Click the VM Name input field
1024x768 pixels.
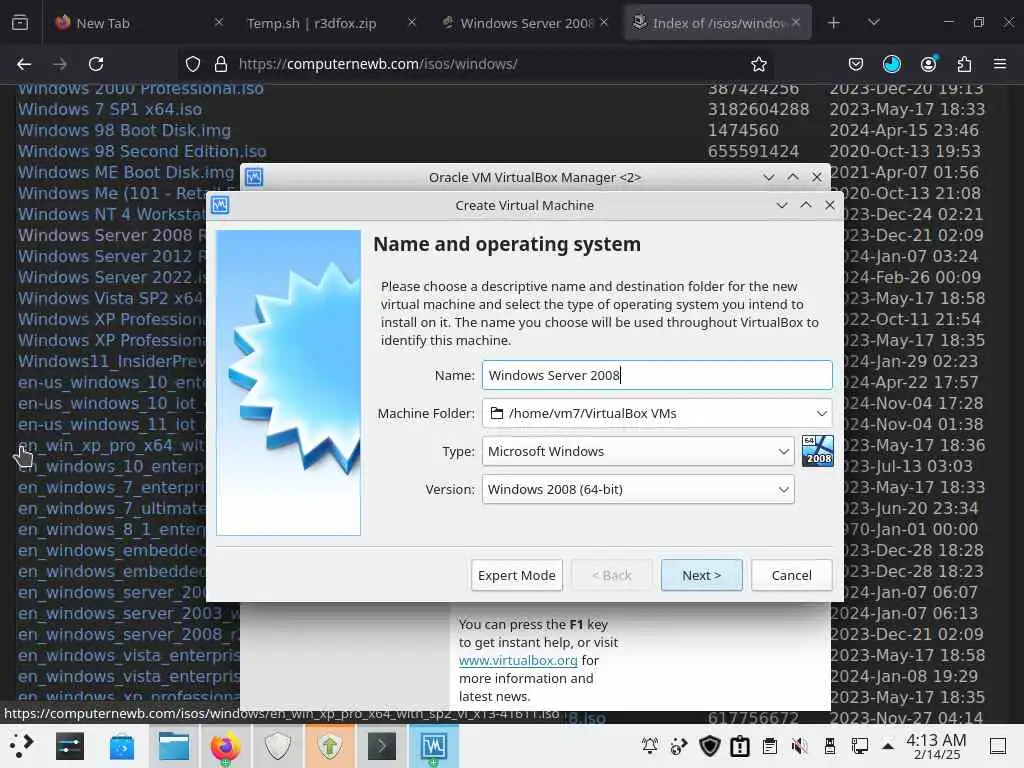tap(657, 376)
